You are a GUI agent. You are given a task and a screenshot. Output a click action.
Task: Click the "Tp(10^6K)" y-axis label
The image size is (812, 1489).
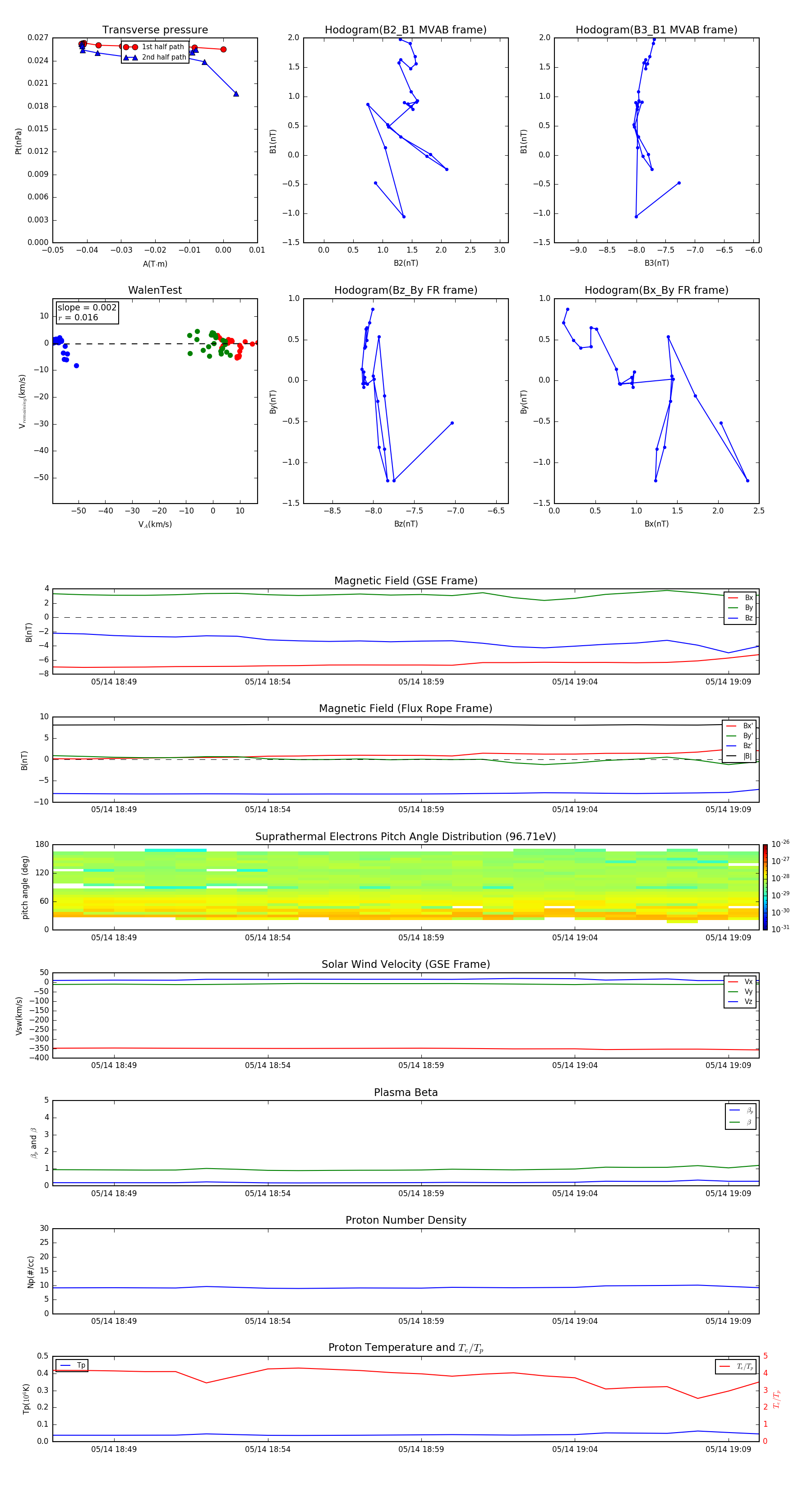[26, 1399]
